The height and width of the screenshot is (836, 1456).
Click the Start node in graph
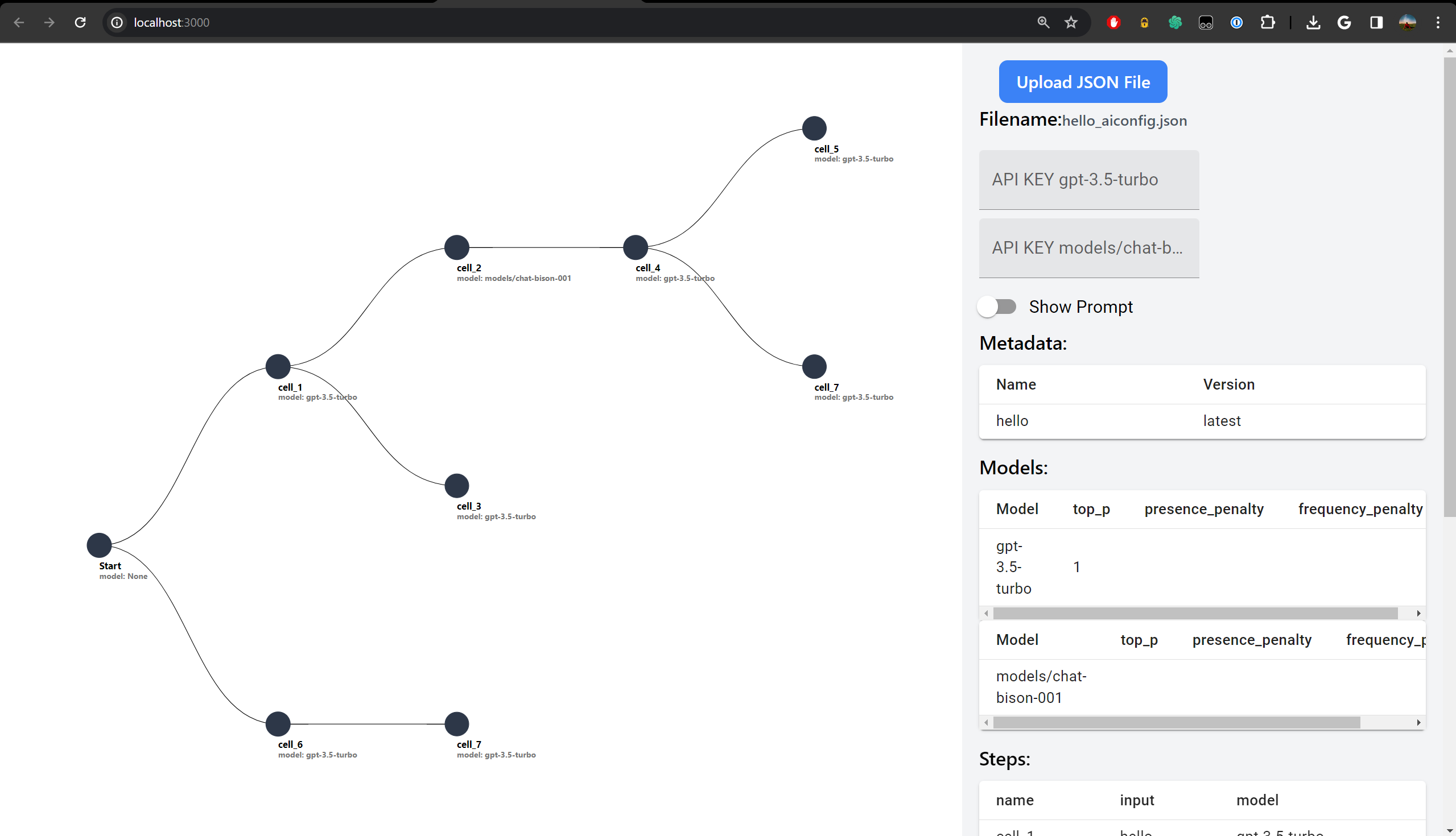tap(99, 545)
